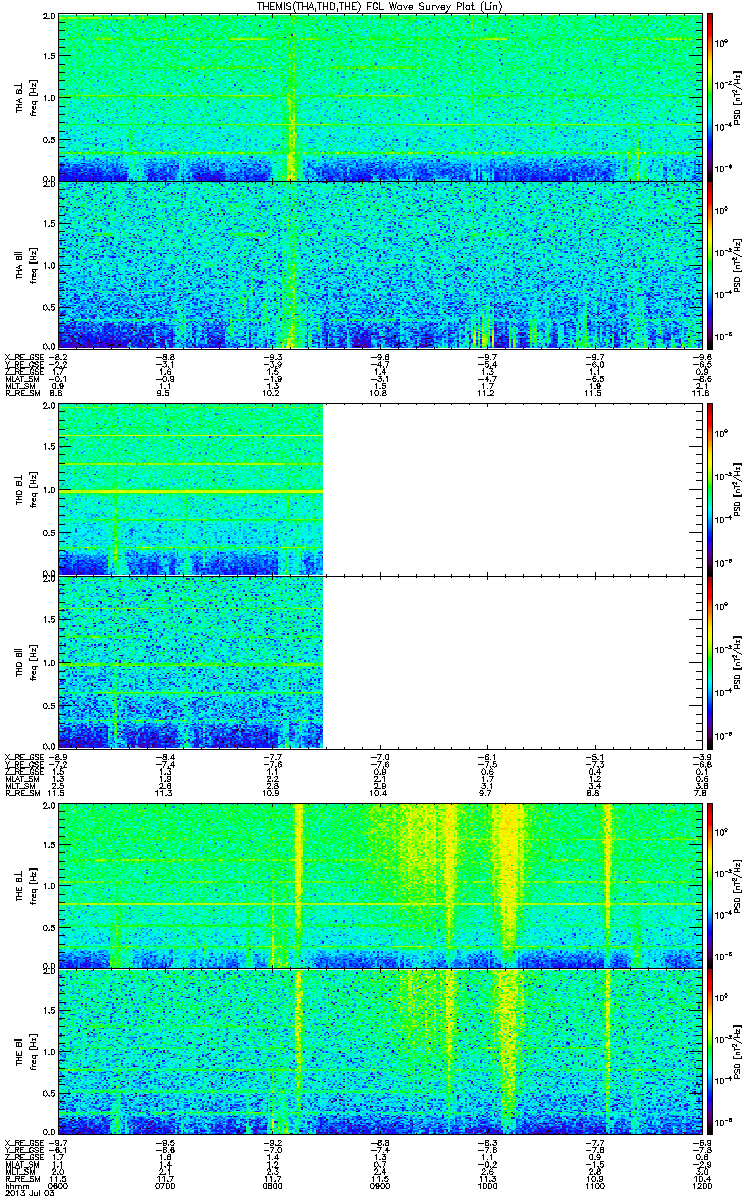Image resolution: width=750 pixels, height=1200 pixels.
Task: Click the THD B-perpendicular PSD color bar
Action: point(710,489)
